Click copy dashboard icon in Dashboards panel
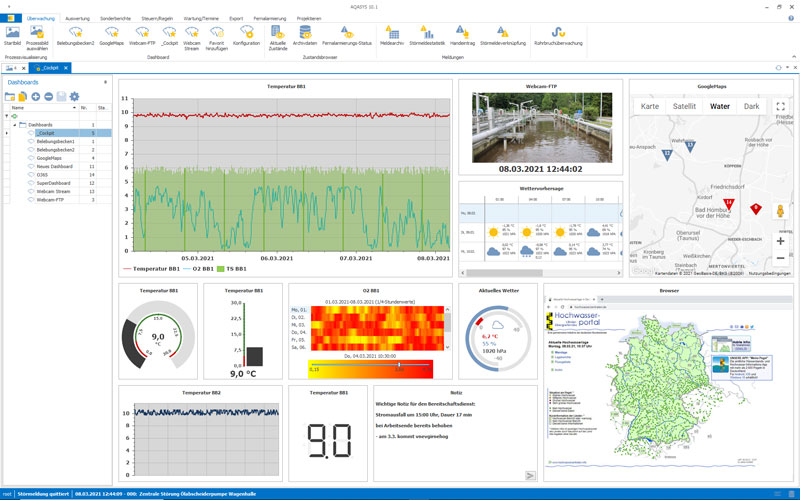The height and width of the screenshot is (500, 800). pyautogui.click(x=22, y=96)
